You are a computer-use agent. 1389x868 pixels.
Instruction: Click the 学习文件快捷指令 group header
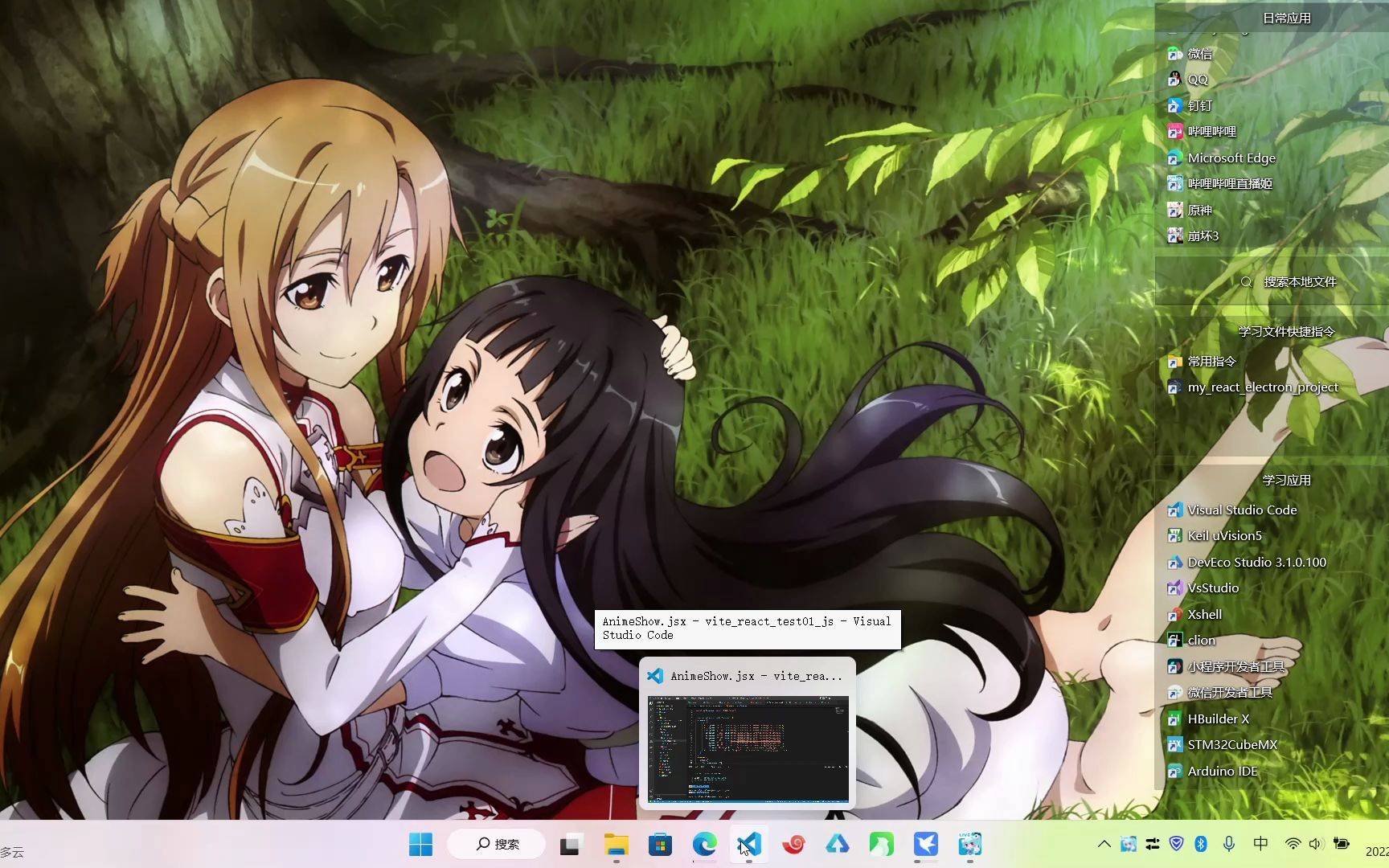(1286, 331)
